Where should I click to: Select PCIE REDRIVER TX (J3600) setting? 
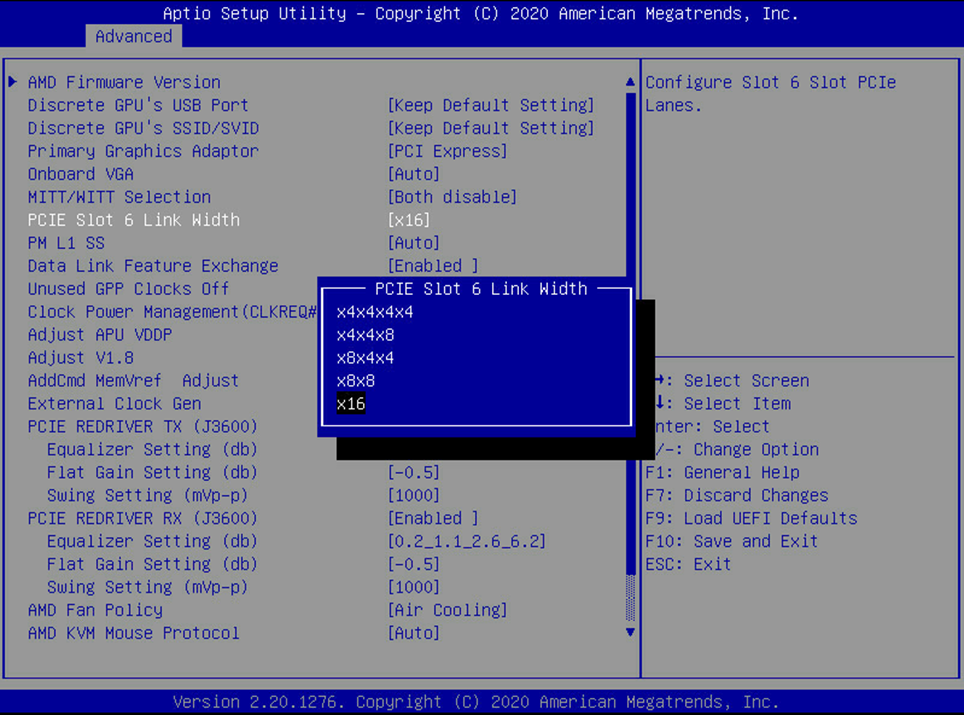pyautogui.click(x=143, y=427)
